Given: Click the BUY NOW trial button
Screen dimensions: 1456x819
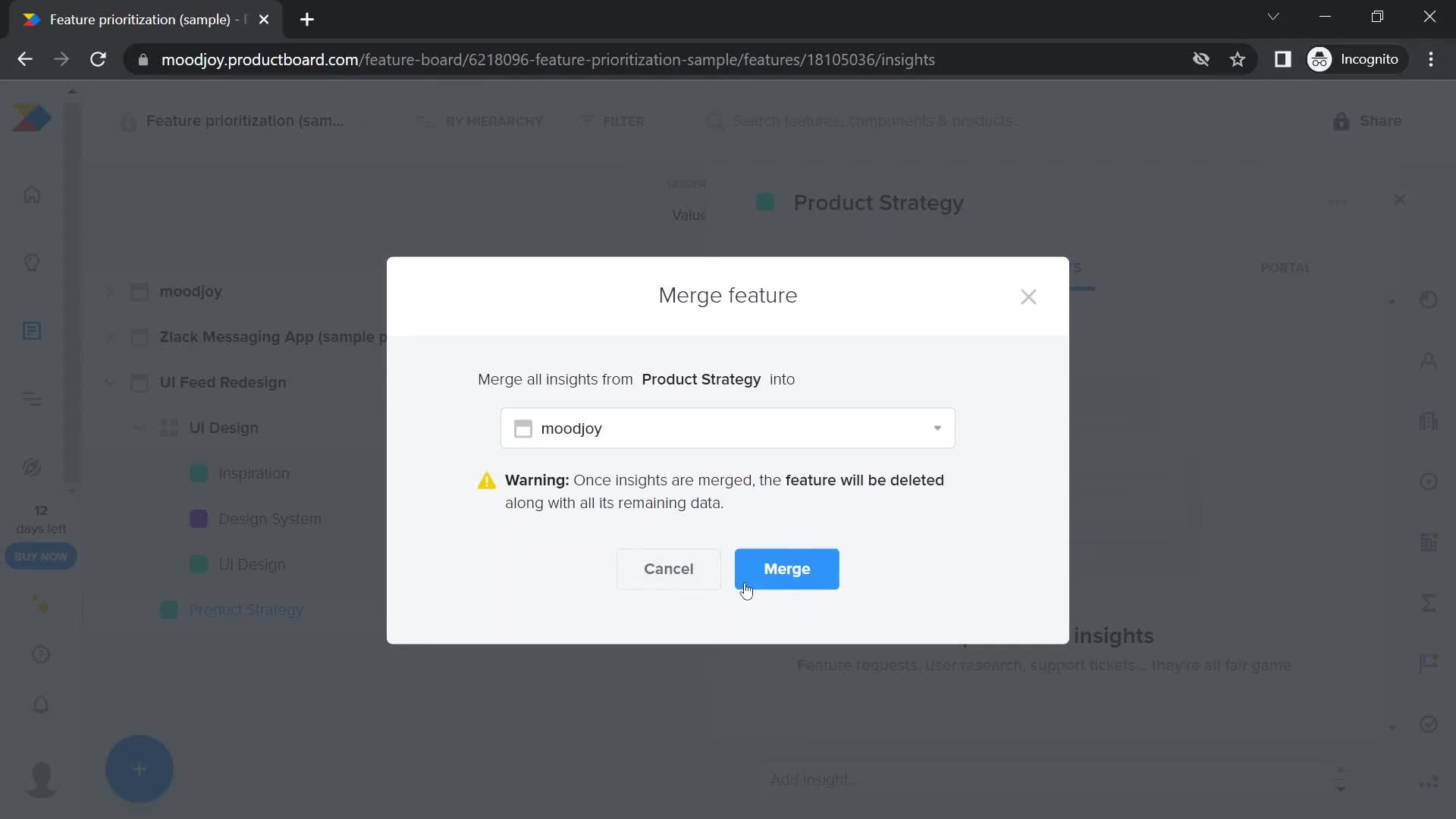Looking at the screenshot, I should tap(41, 557).
